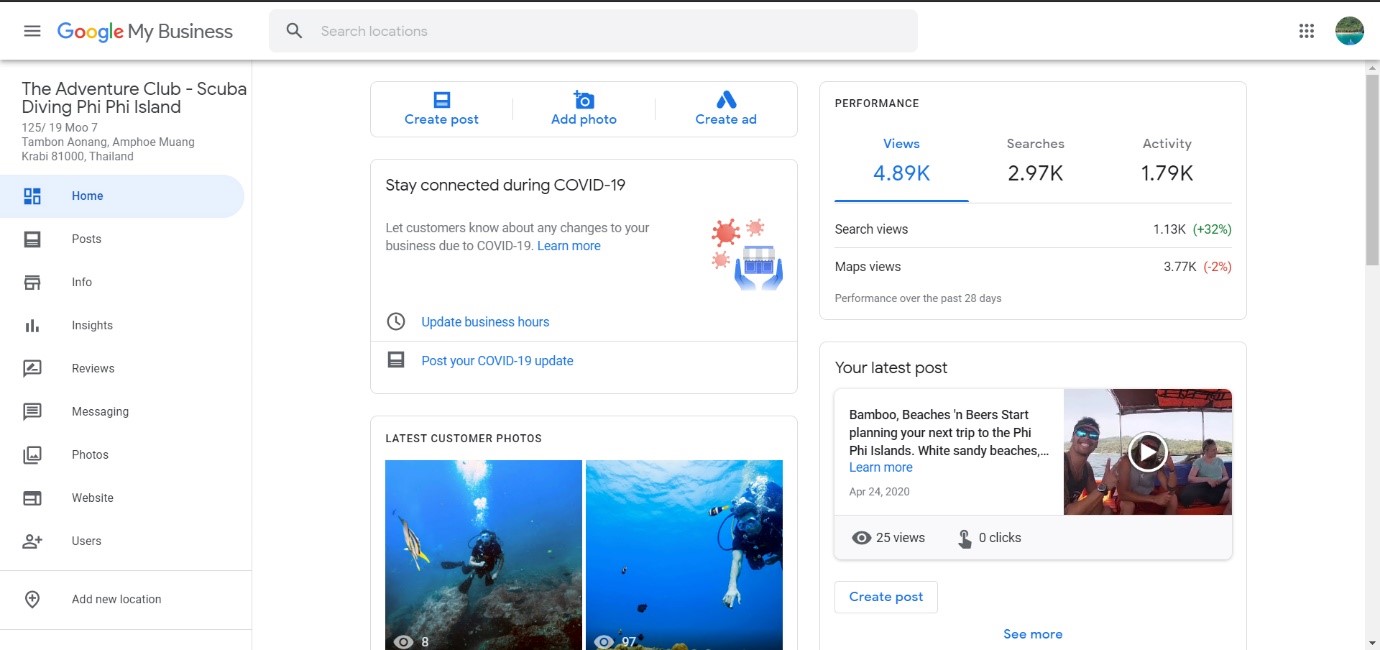Click the Add photo camera icon
This screenshot has width=1380, height=650.
[584, 100]
